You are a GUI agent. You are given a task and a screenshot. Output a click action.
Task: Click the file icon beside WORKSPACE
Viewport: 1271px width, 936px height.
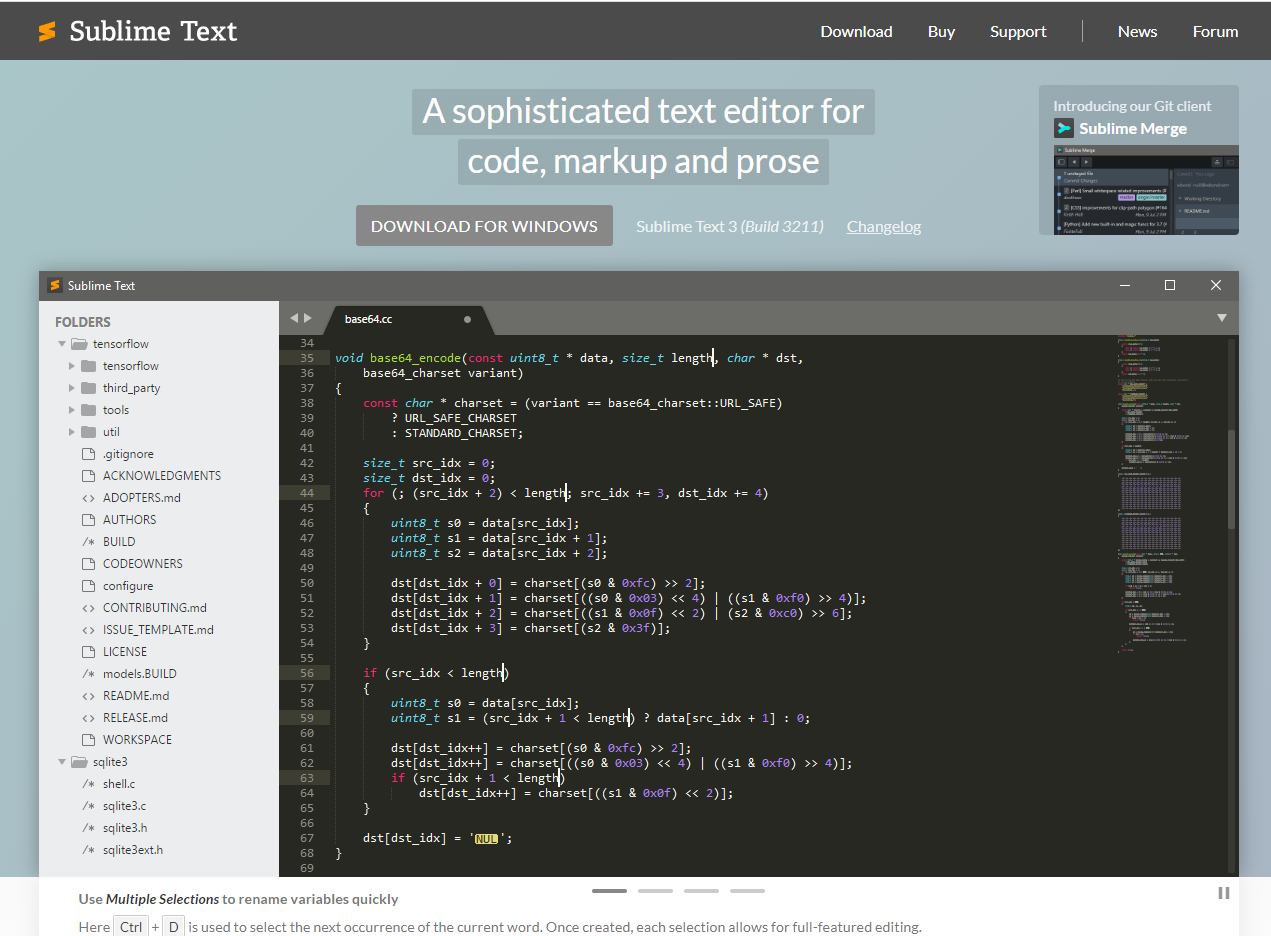[88, 740]
